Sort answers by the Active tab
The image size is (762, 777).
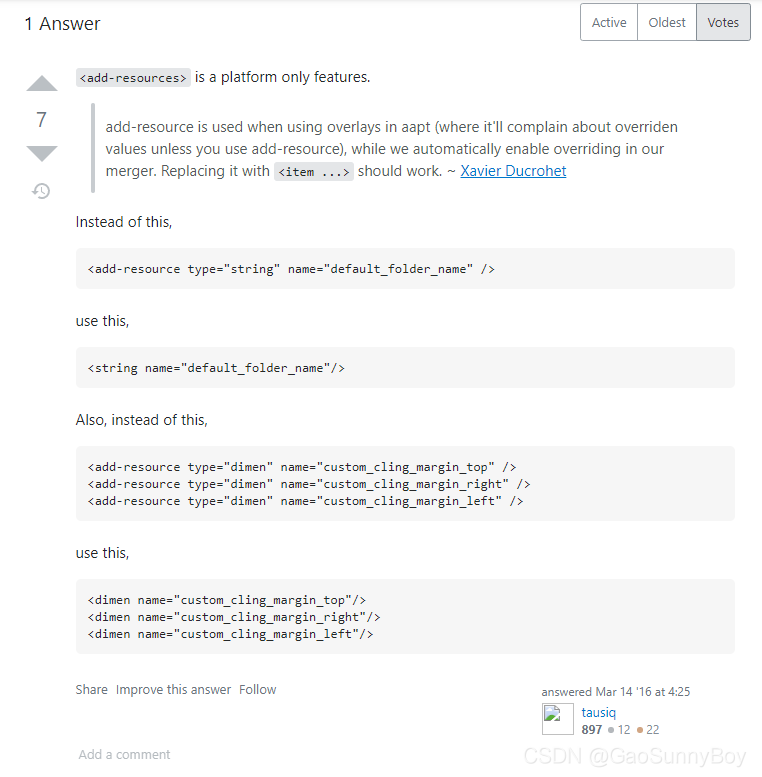point(609,22)
